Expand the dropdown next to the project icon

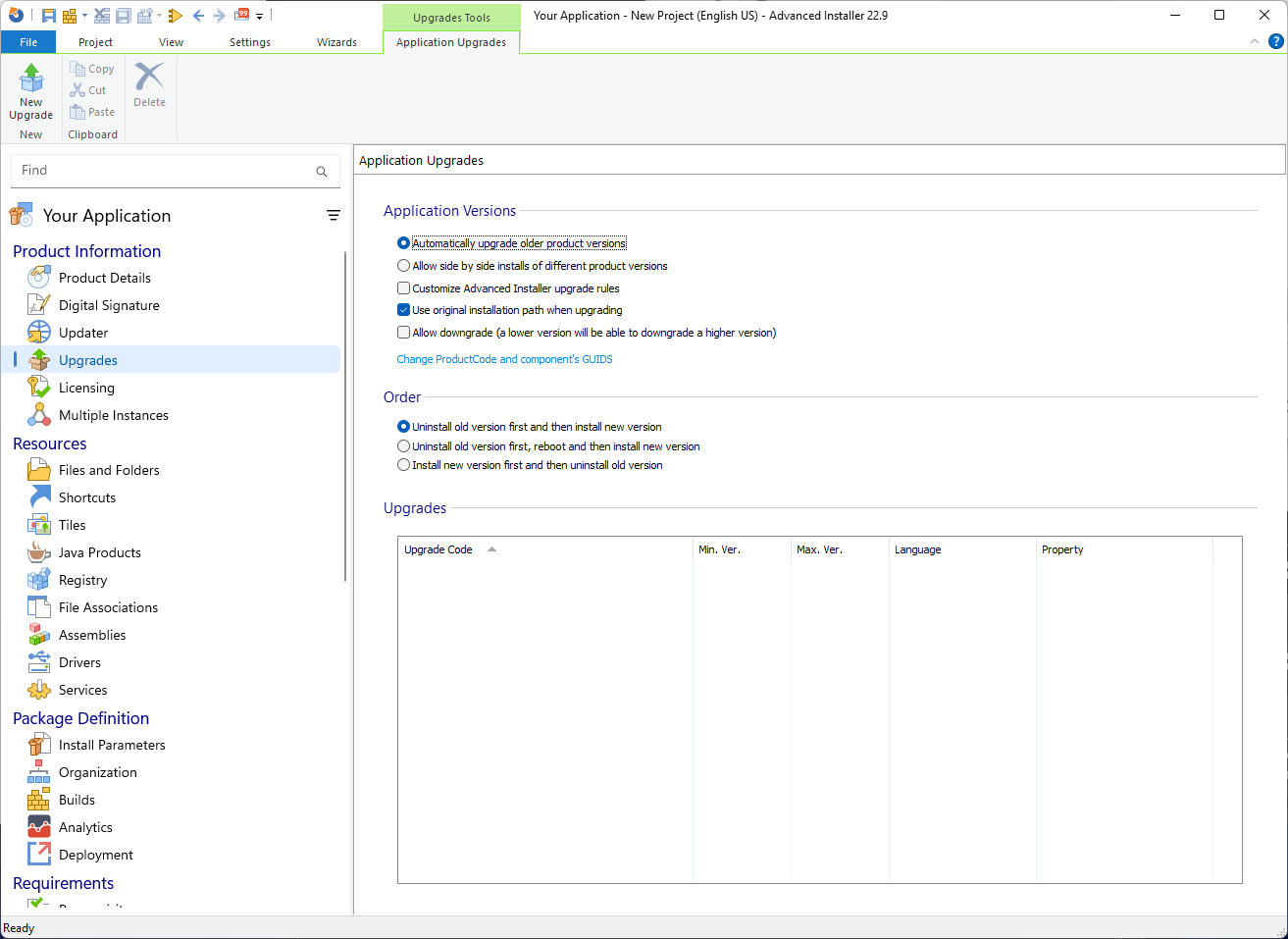[x=84, y=15]
